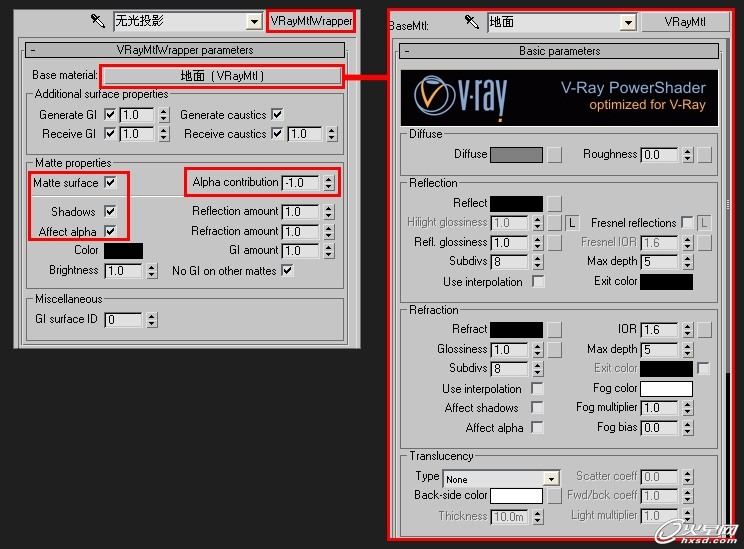Toggle Use interpolation under Refraction
This screenshot has width=744, height=549.
[537, 388]
